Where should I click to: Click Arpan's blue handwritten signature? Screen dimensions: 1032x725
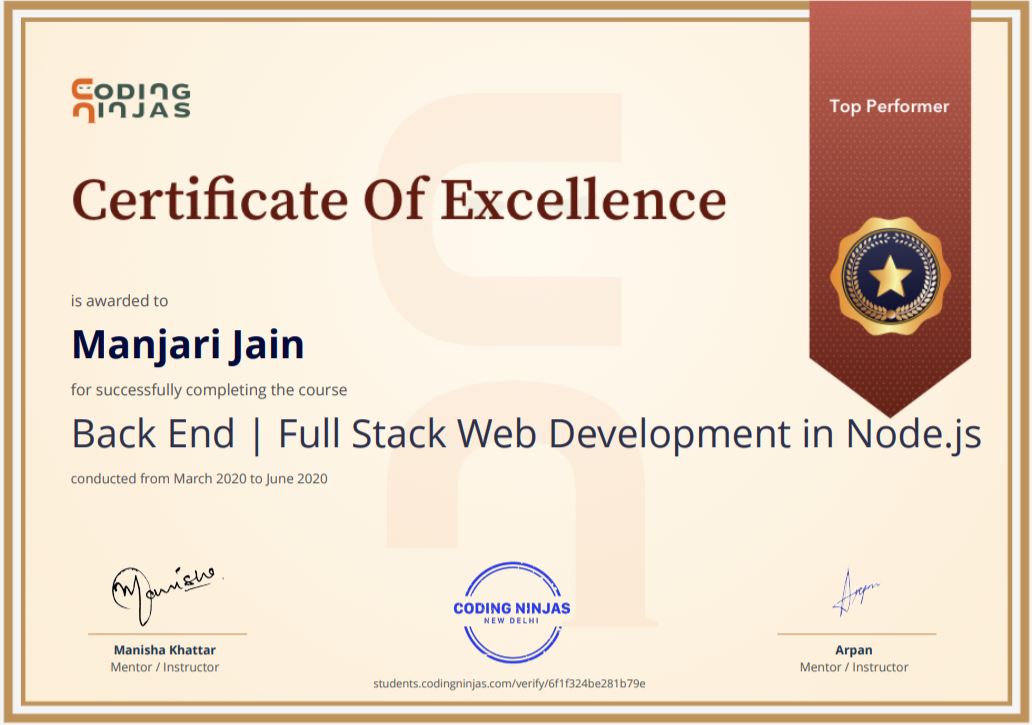pyautogui.click(x=854, y=592)
